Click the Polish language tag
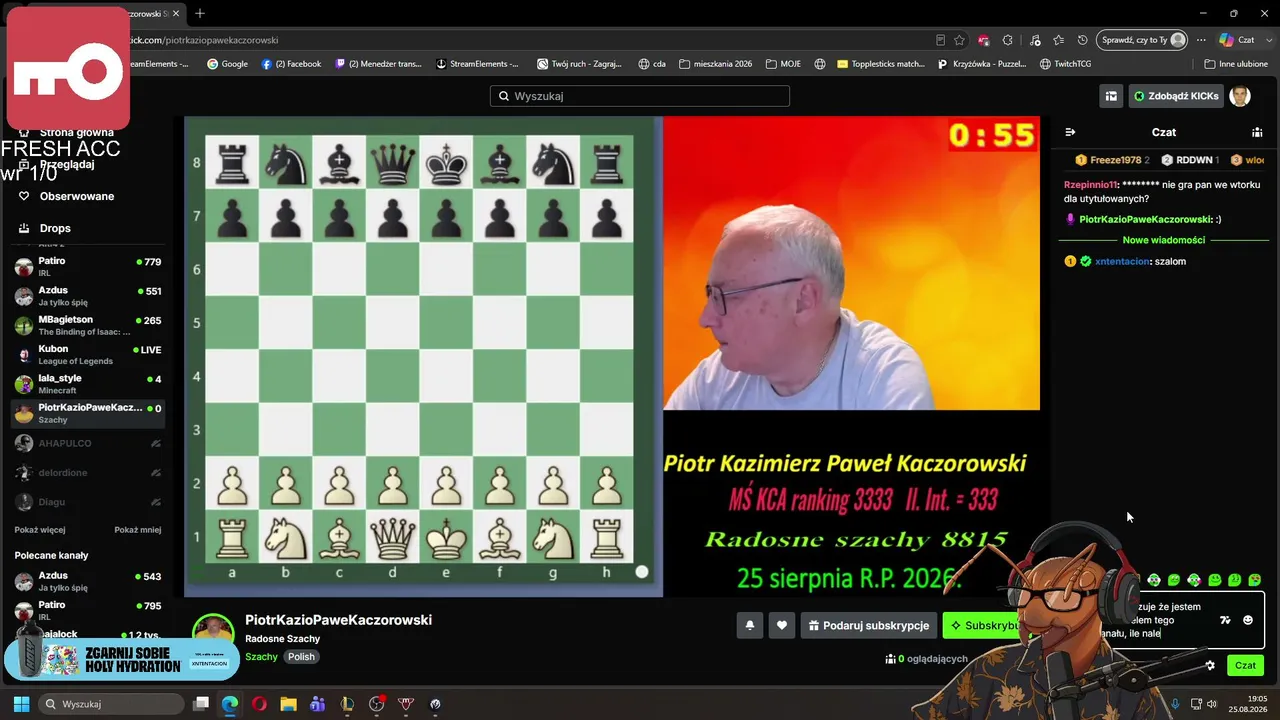The width and height of the screenshot is (1280, 720). [x=301, y=657]
